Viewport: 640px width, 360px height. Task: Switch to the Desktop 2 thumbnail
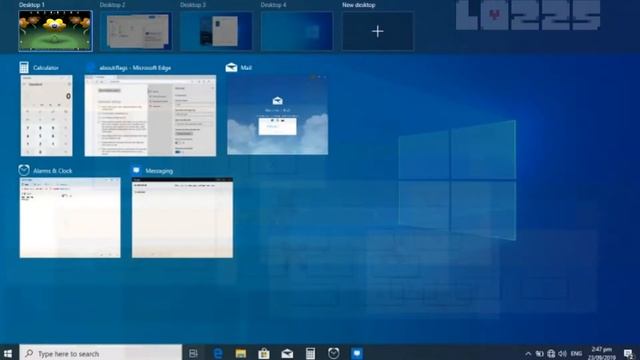[x=136, y=31]
